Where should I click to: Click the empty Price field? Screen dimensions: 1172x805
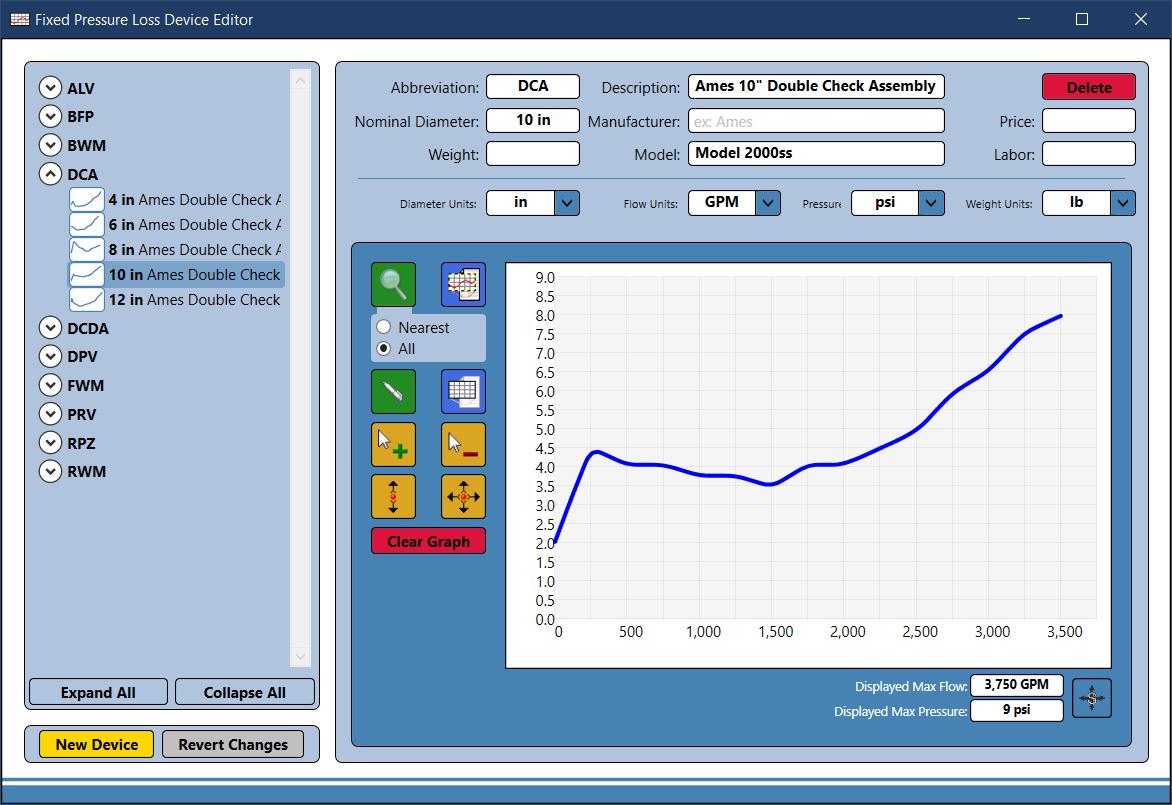pyautogui.click(x=1088, y=120)
